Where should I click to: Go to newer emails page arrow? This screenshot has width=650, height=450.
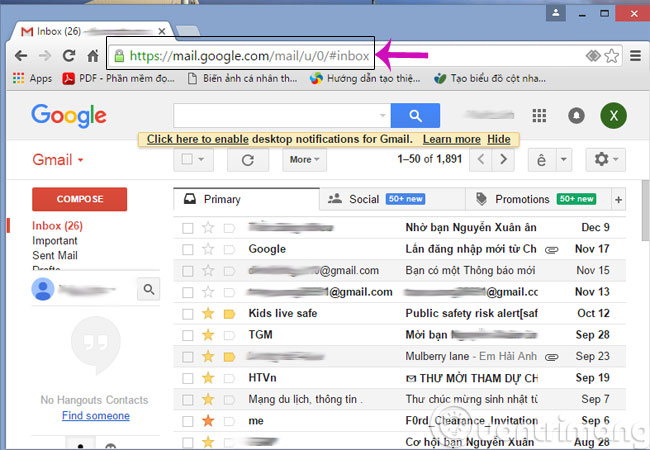tap(481, 159)
